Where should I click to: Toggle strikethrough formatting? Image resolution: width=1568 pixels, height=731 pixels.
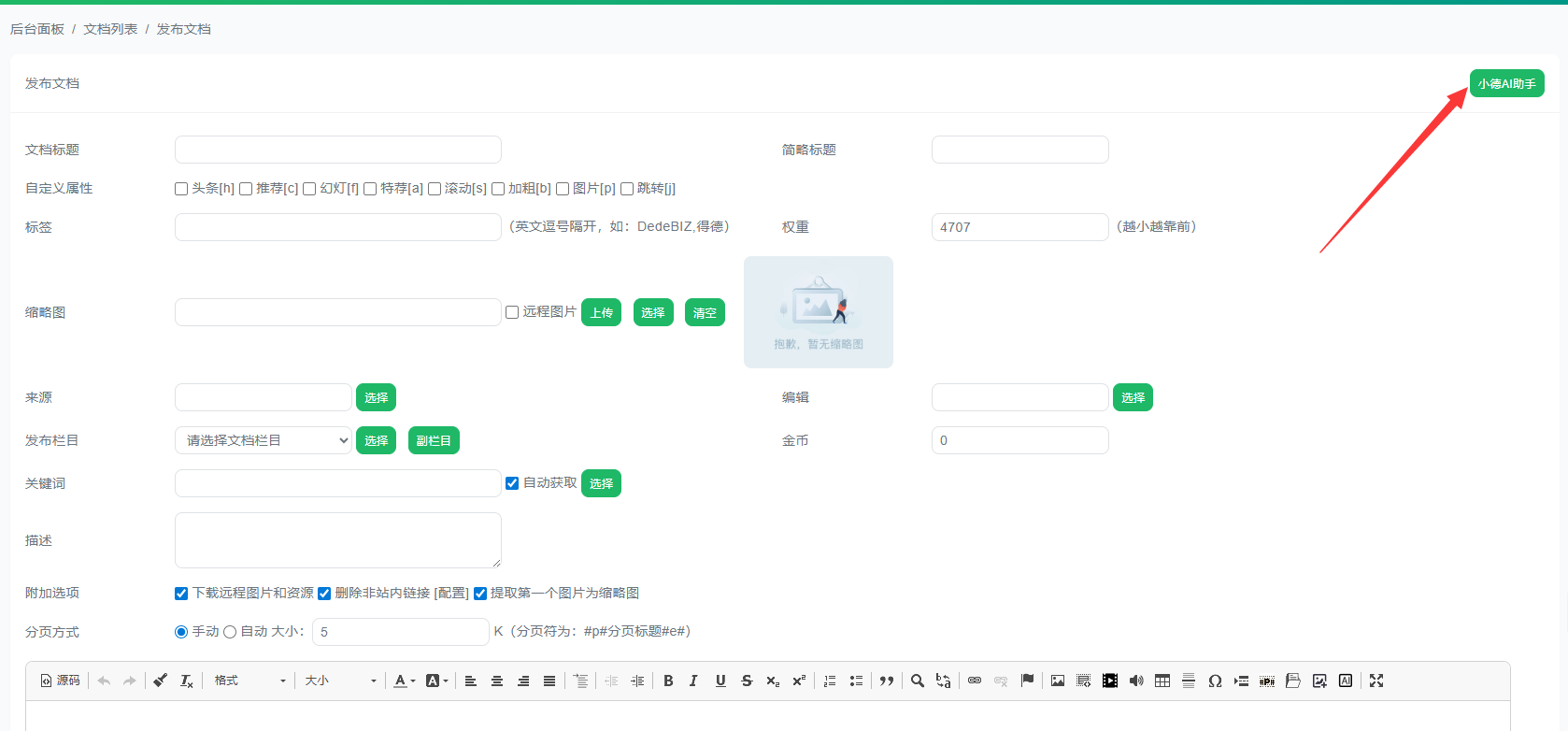[747, 681]
